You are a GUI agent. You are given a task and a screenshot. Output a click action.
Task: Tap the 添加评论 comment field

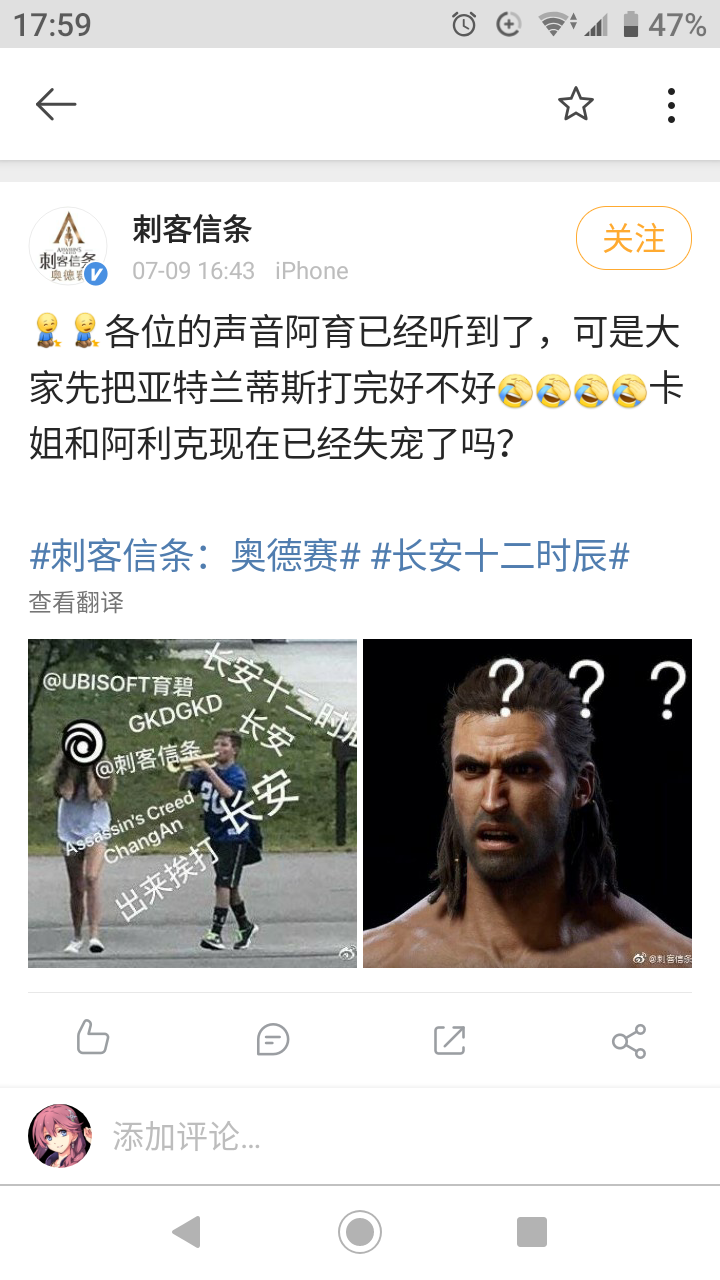[x=400, y=1136]
